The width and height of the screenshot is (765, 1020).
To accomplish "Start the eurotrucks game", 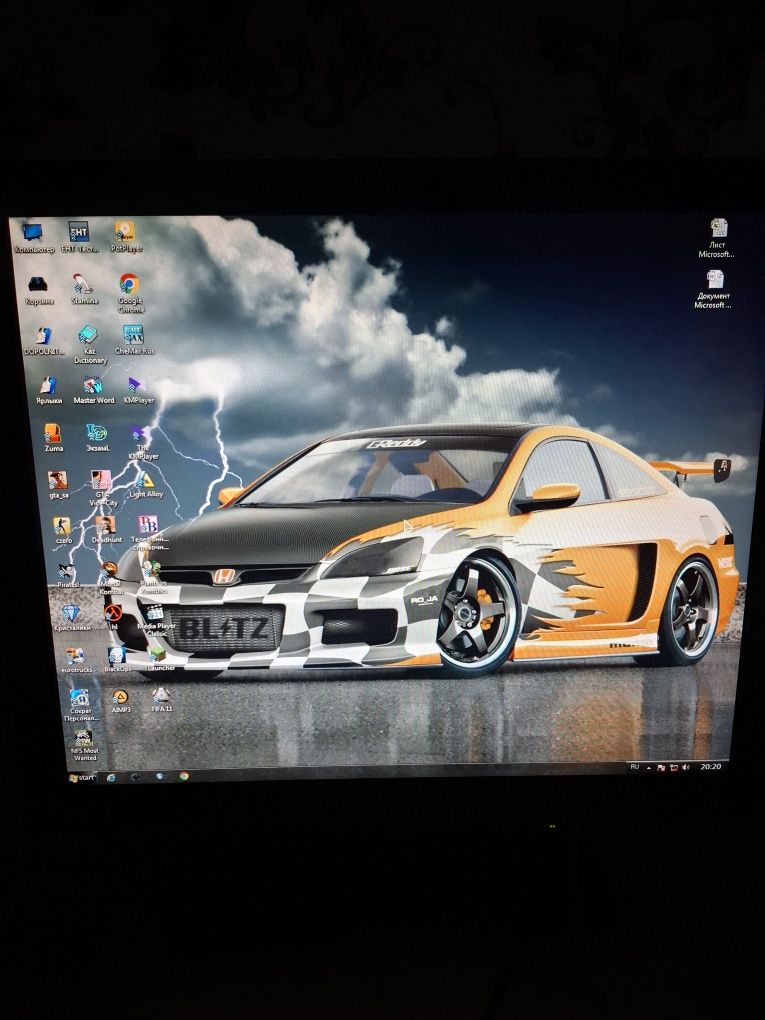I will (76, 660).
